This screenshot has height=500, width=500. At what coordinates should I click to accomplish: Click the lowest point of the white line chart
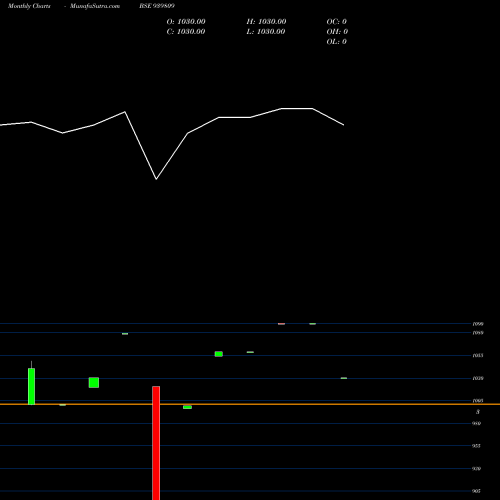[156, 179]
